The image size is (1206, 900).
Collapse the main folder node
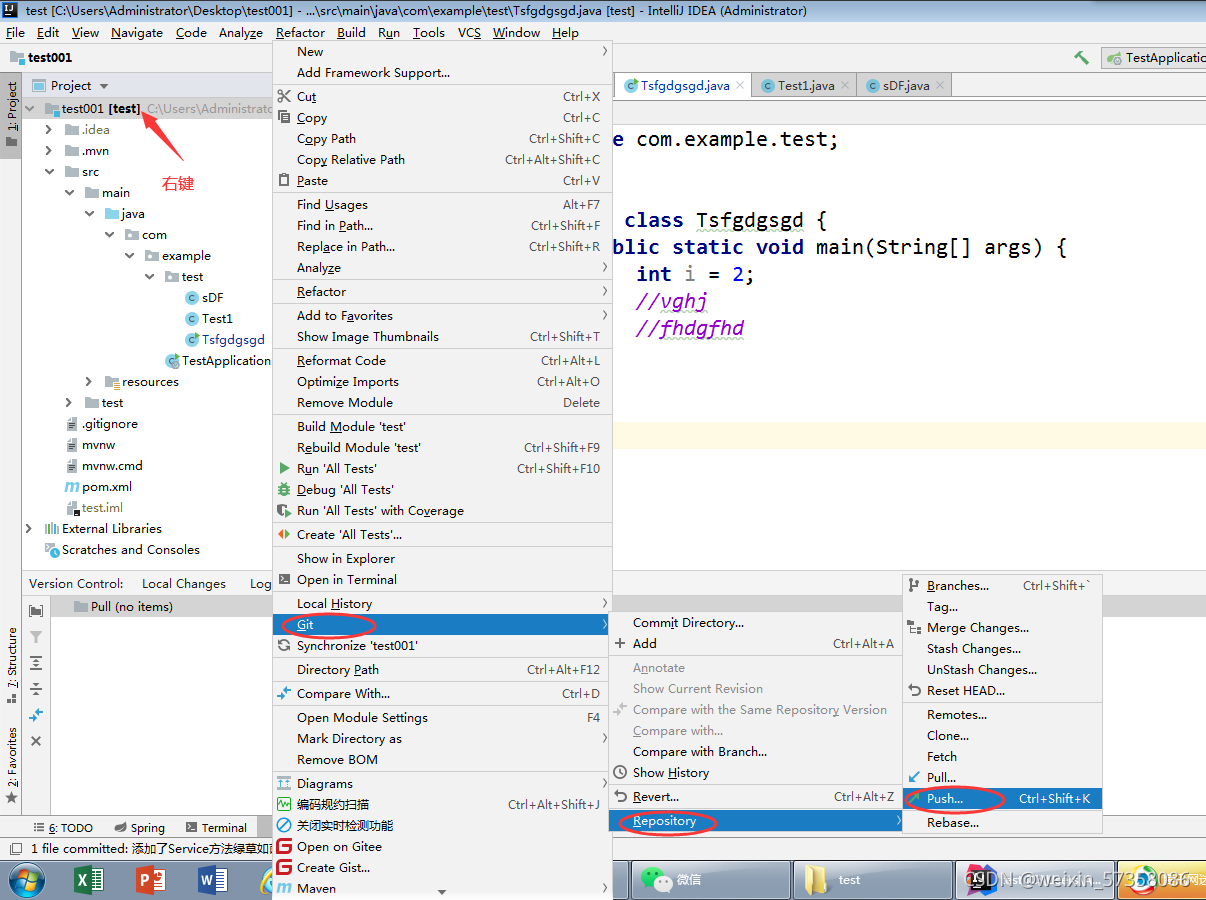(69, 192)
